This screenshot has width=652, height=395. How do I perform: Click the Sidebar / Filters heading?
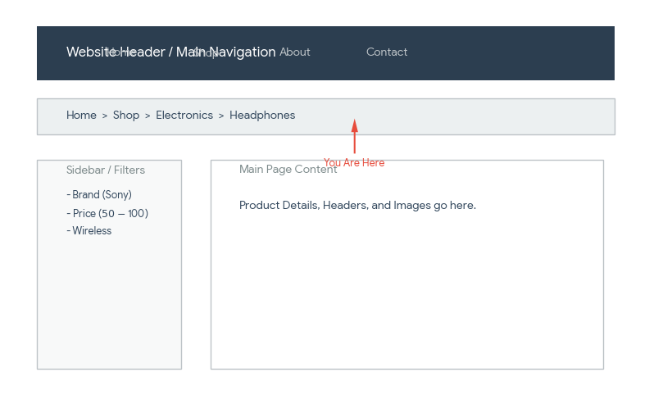click(x=105, y=170)
